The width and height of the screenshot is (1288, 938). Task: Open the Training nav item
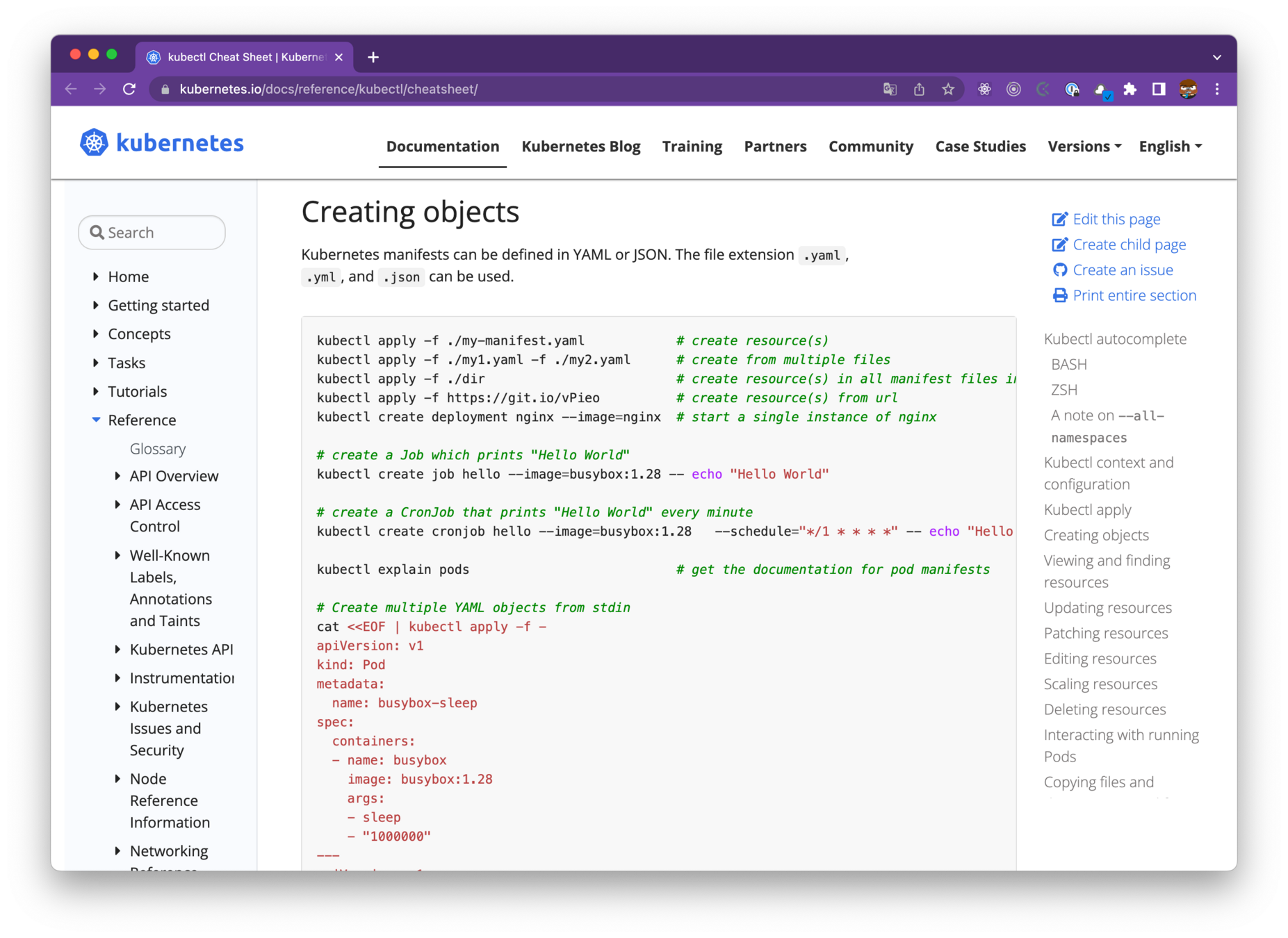click(692, 146)
